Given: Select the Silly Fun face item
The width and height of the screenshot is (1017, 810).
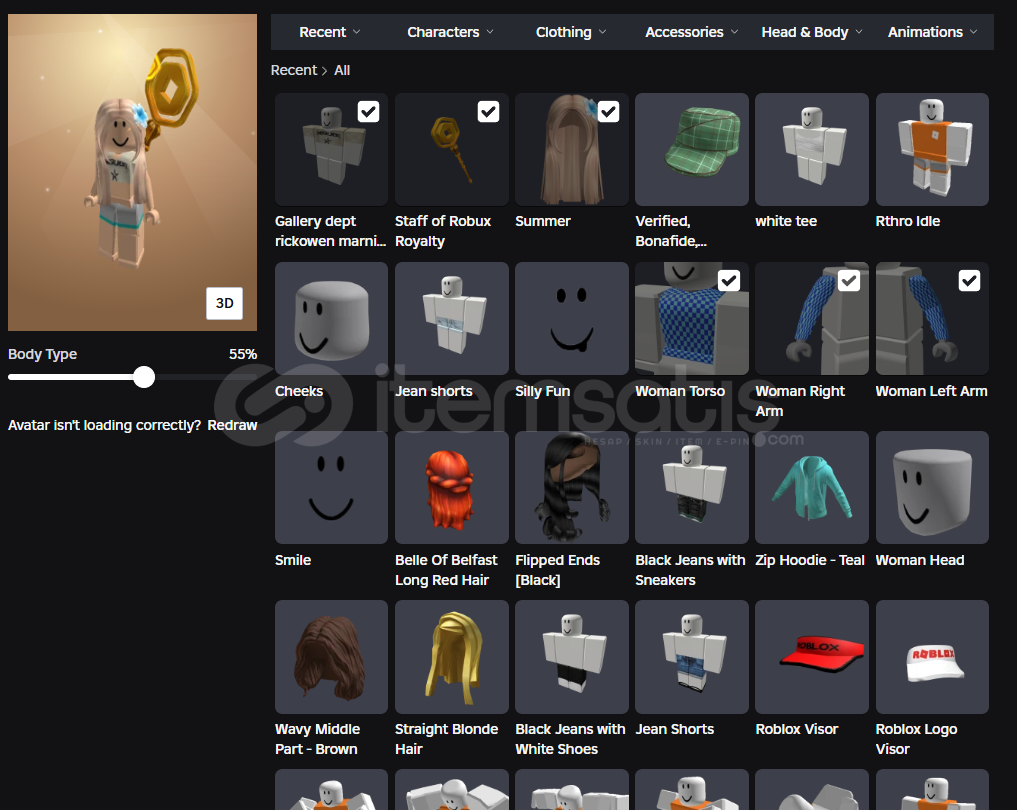Looking at the screenshot, I should [571, 318].
